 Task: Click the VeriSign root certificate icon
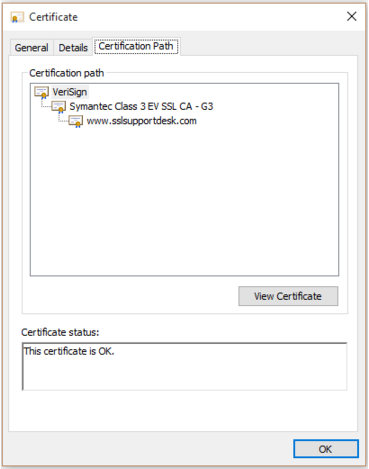[x=42, y=92]
